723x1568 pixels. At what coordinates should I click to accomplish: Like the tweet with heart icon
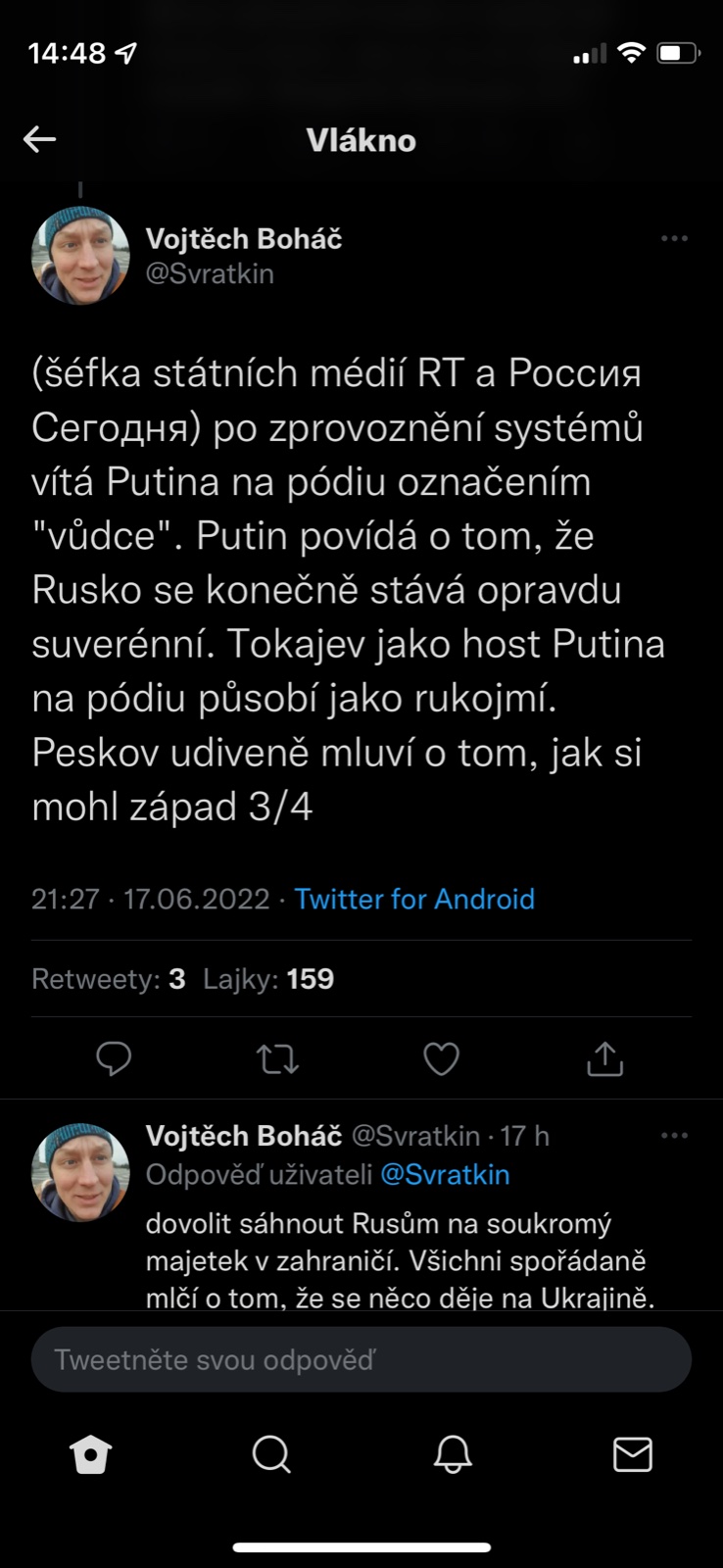(441, 1058)
